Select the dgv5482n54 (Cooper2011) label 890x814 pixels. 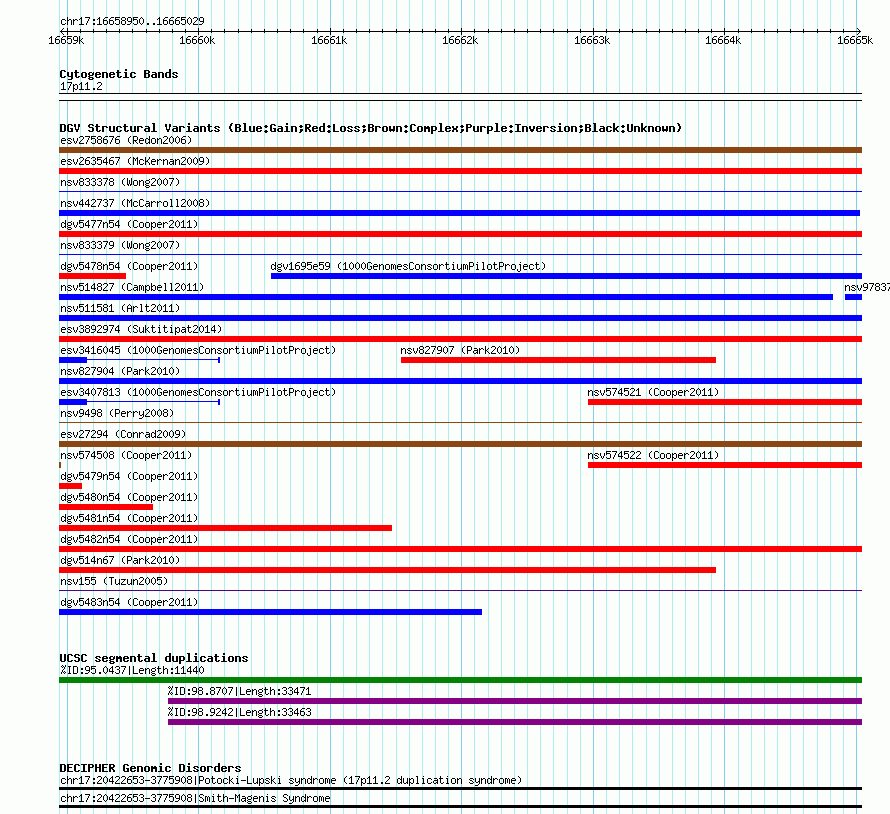click(129, 539)
